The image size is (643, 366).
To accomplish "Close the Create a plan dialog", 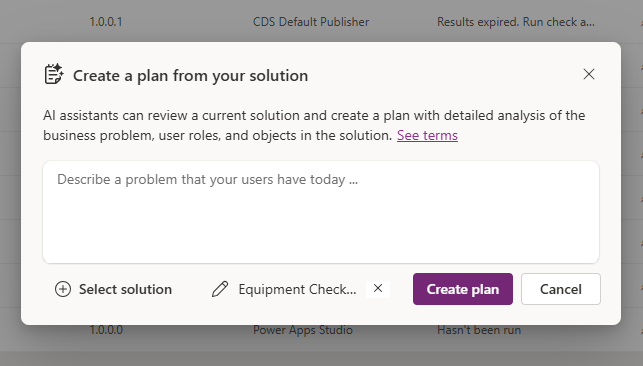I will point(589,74).
